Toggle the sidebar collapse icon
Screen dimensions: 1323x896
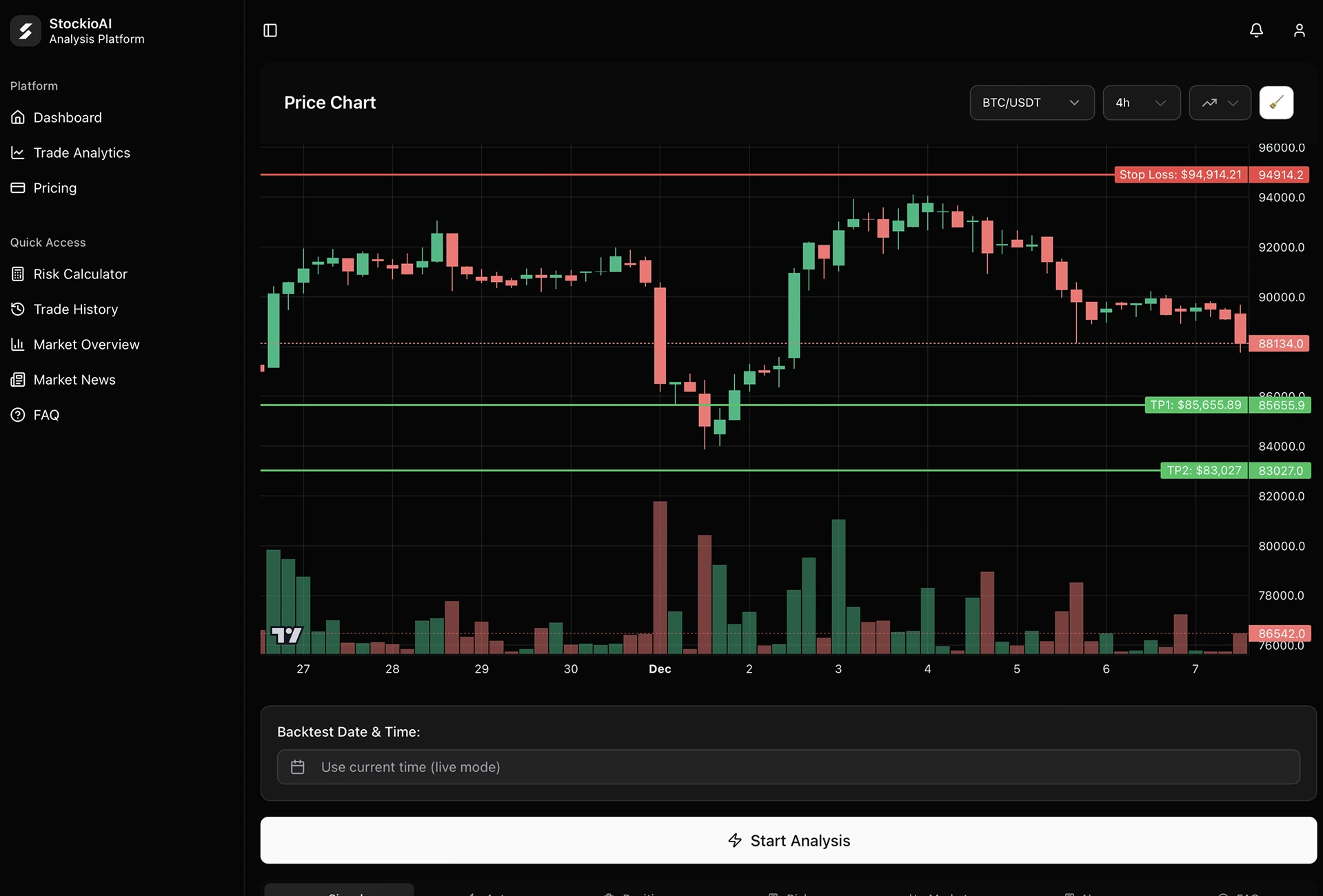[270, 30]
